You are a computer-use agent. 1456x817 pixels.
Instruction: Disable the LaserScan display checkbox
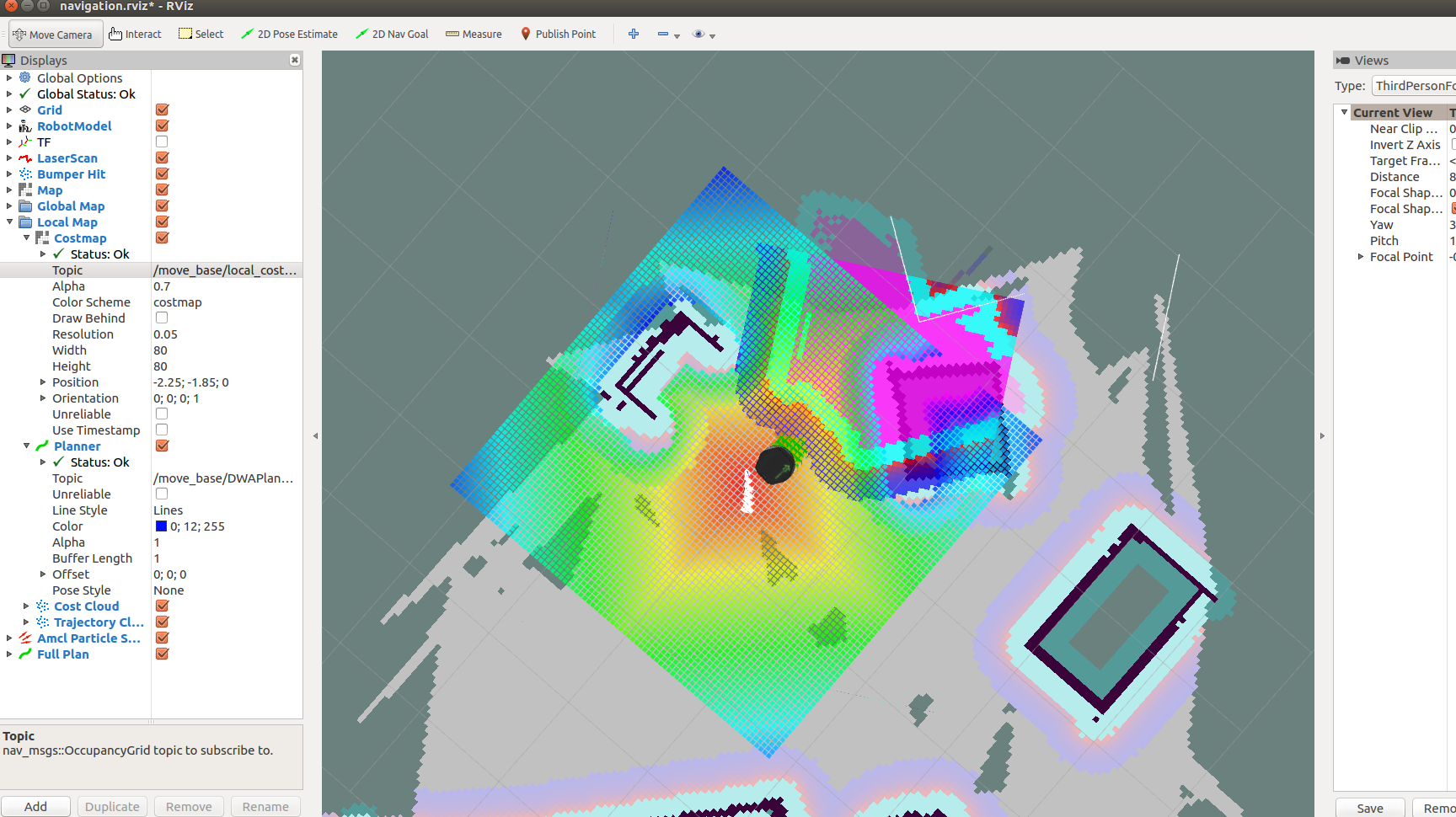pyautogui.click(x=161, y=158)
